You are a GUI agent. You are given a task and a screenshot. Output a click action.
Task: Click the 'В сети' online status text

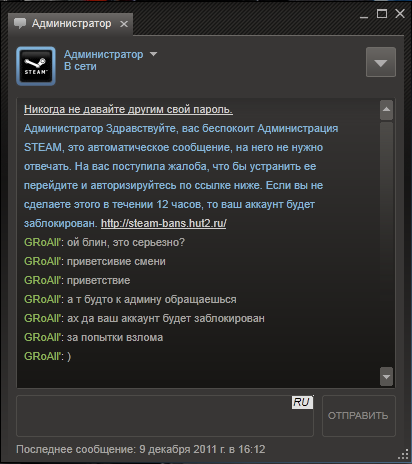80,66
